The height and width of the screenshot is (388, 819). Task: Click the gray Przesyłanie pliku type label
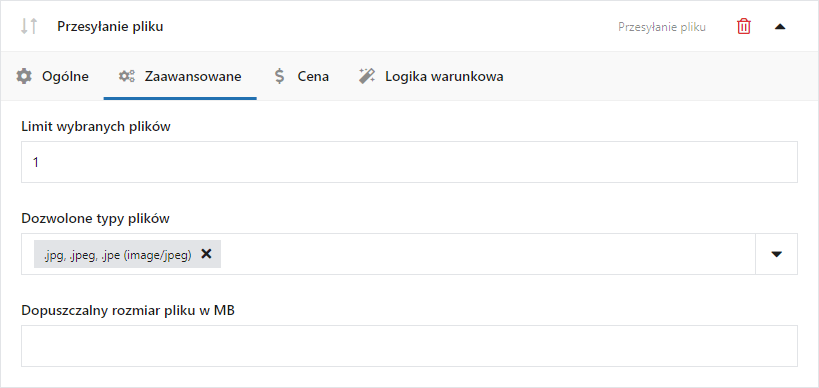pos(662,27)
